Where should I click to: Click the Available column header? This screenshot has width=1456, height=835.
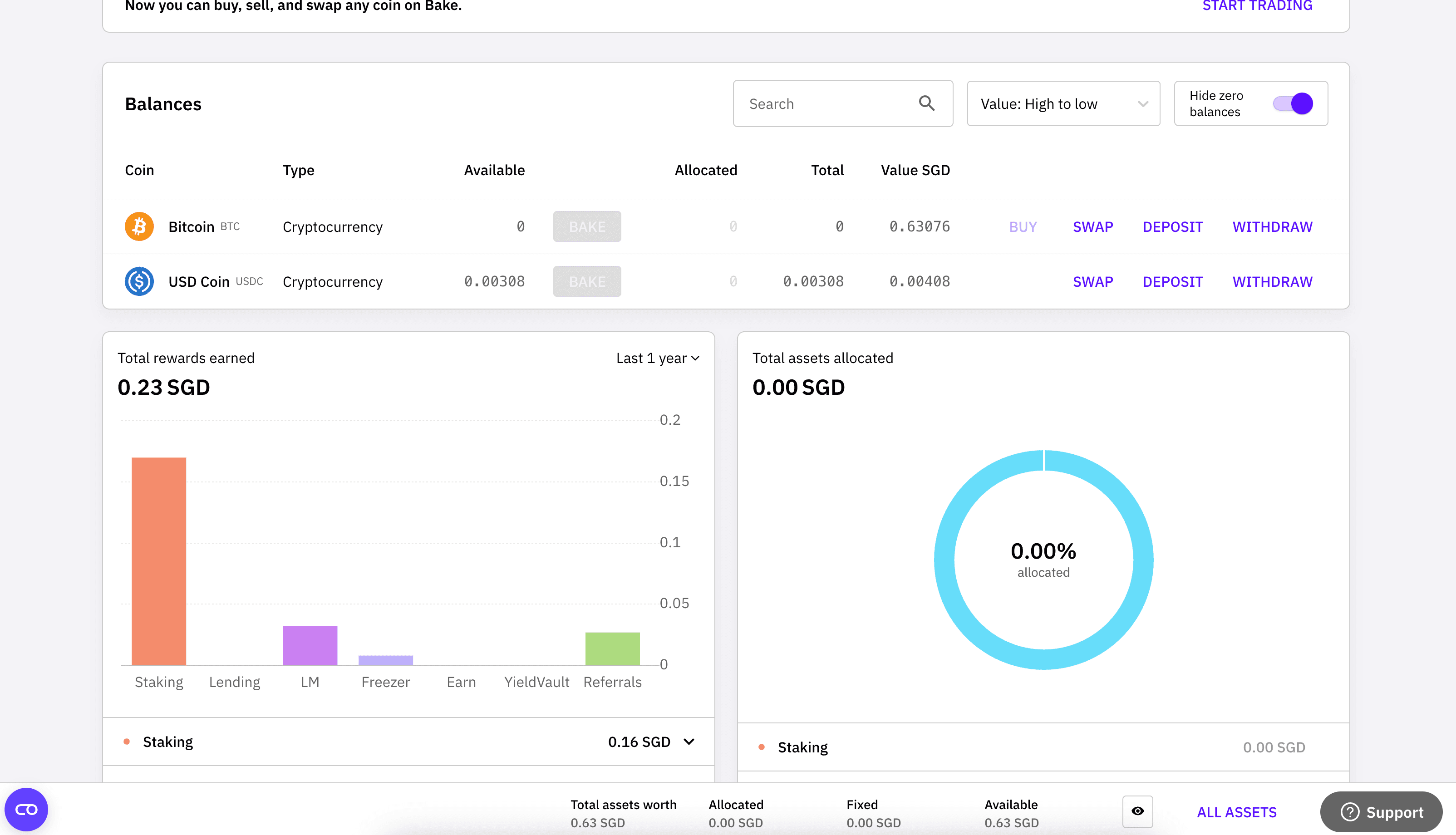pos(494,170)
